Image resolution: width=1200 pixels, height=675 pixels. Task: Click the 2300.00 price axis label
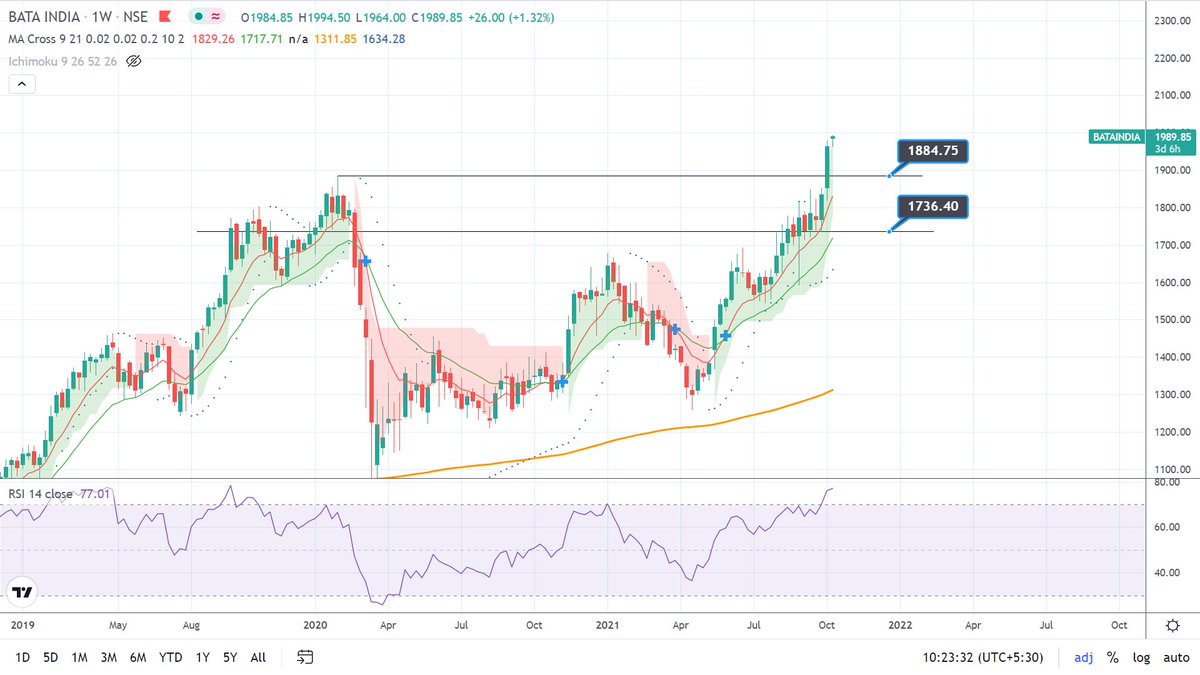pos(1173,21)
